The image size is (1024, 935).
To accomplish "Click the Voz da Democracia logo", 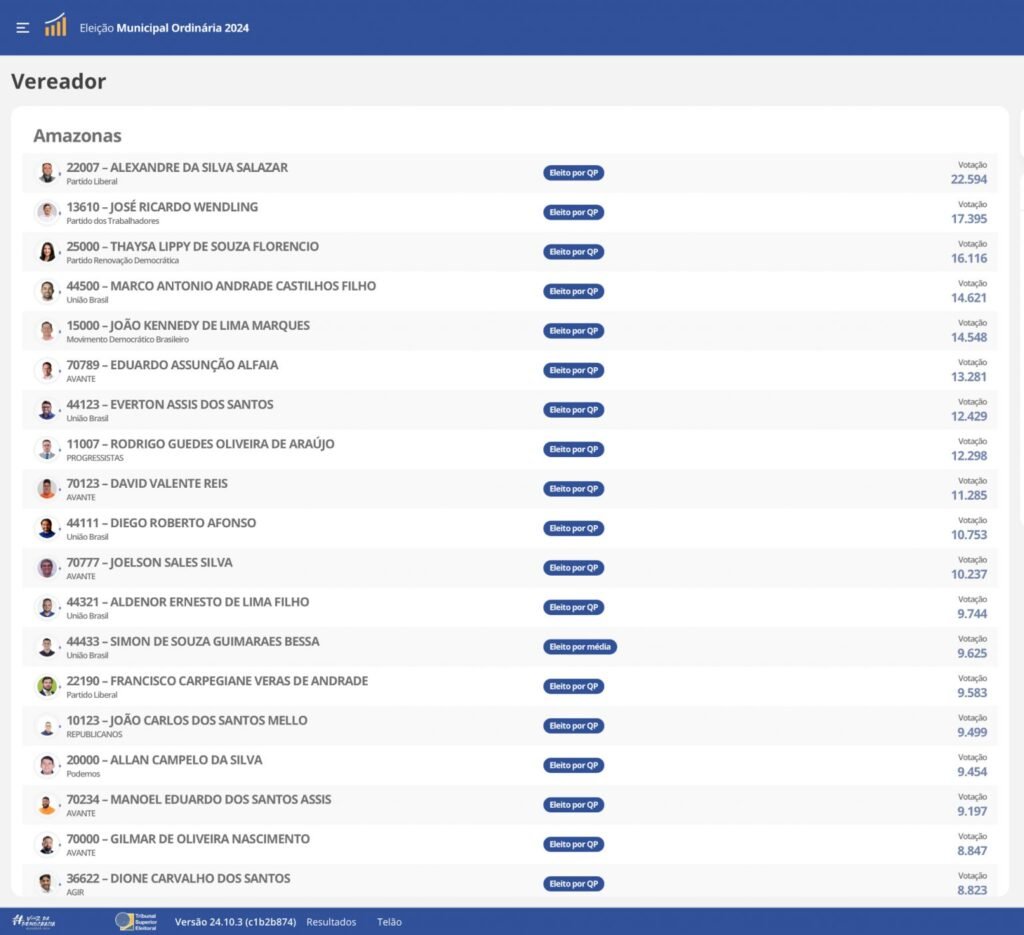I will (34, 921).
